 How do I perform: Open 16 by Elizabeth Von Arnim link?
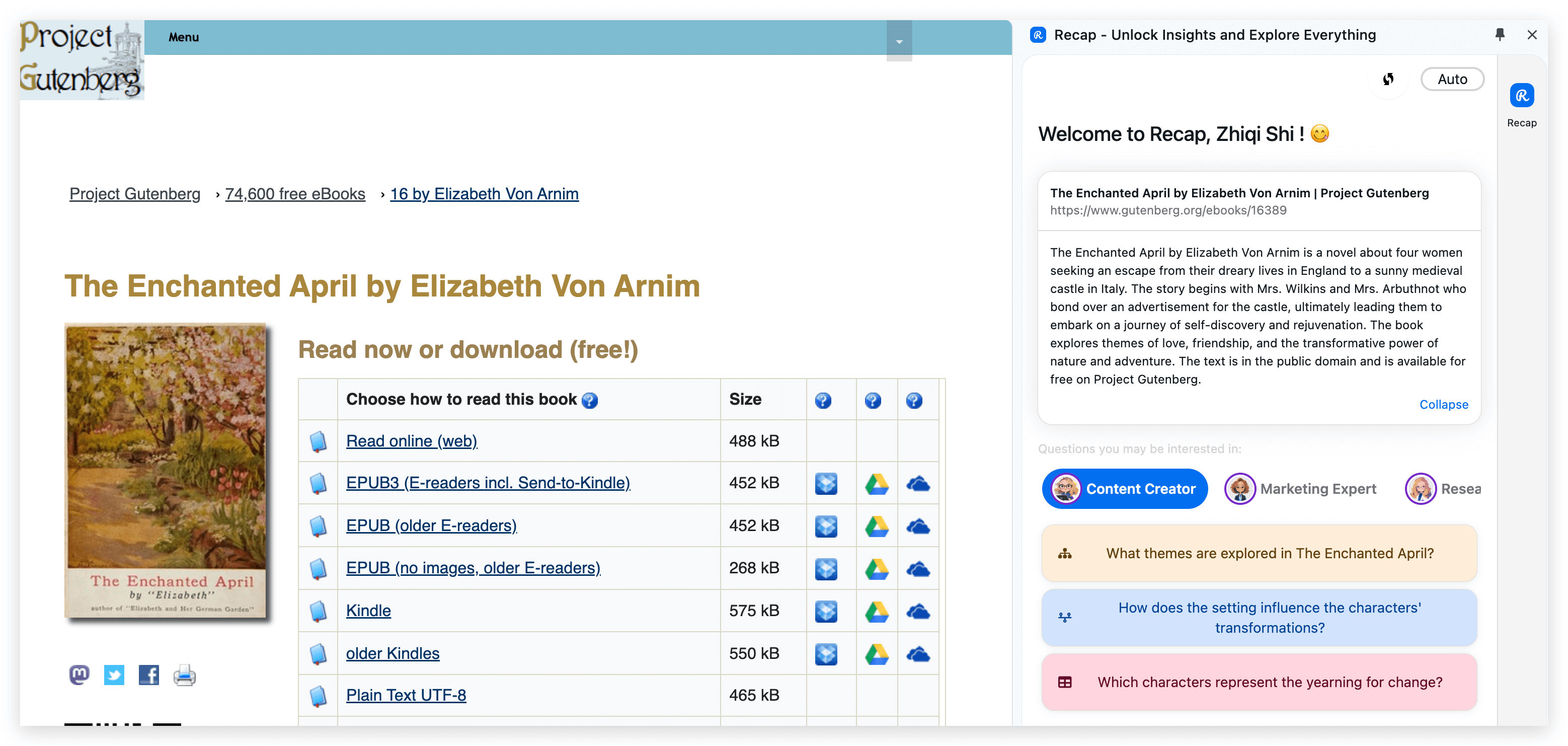[x=485, y=194]
